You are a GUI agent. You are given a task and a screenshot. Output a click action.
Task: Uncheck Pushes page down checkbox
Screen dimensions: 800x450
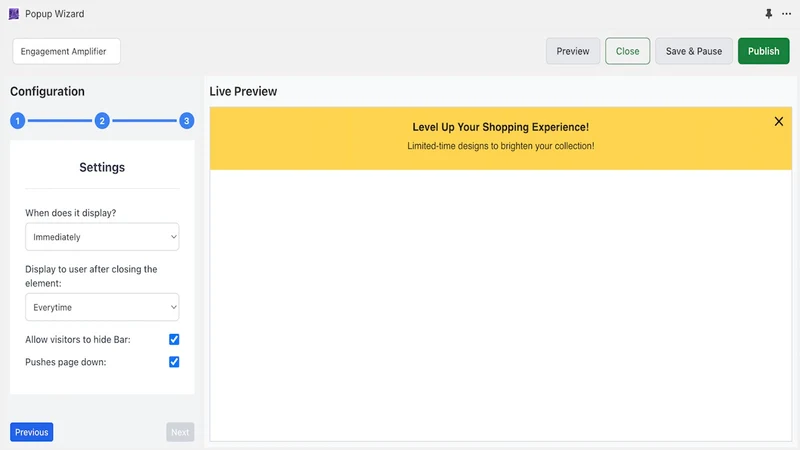174,362
